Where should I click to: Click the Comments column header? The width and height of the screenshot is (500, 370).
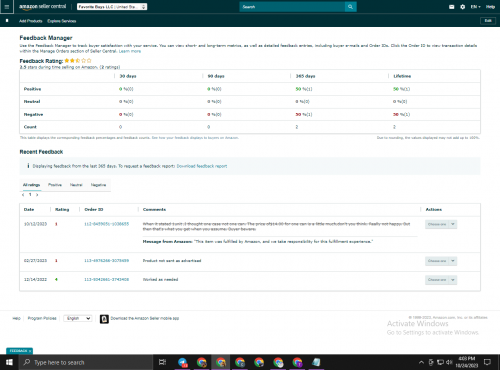pos(154,209)
